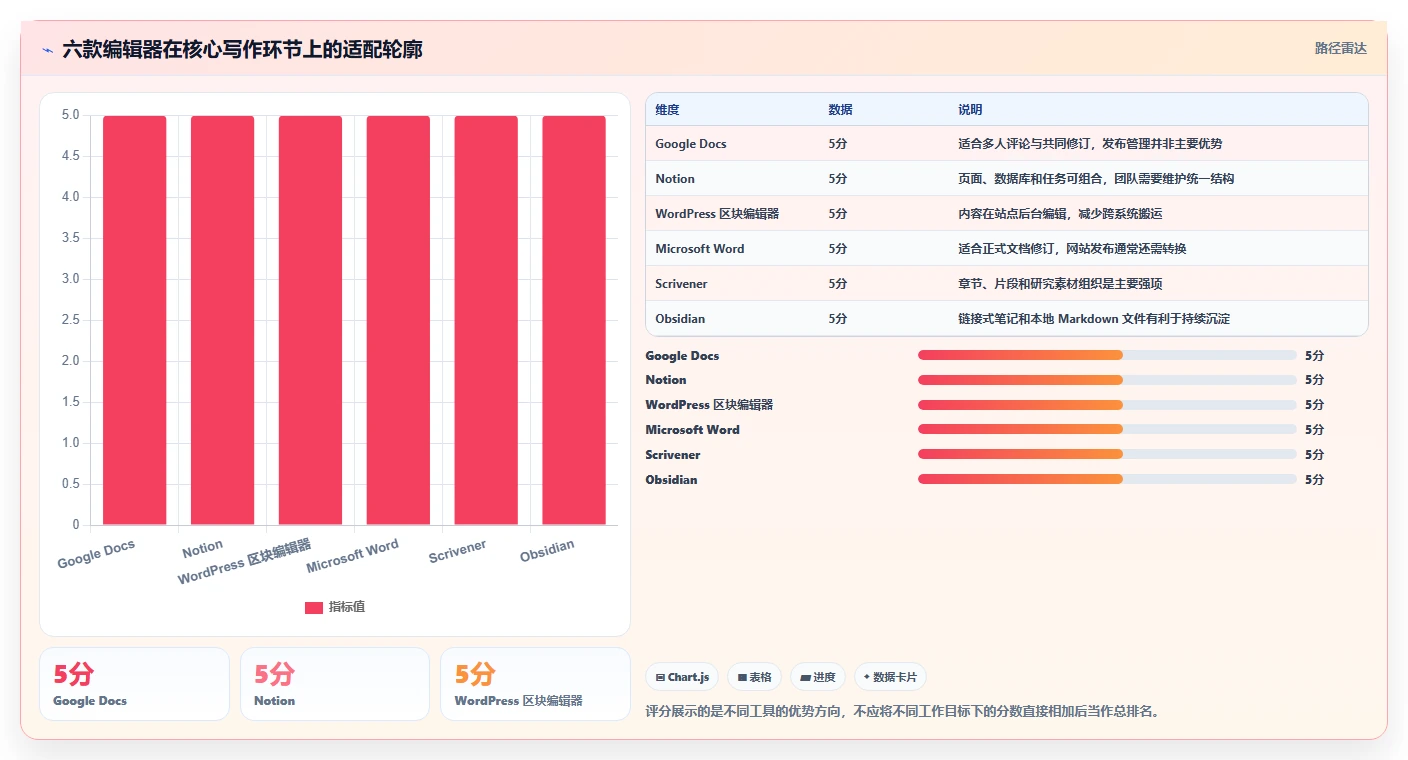Image resolution: width=1408 pixels, height=760 pixels.
Task: Open the Notion 5分 data card
Action: [x=335, y=684]
